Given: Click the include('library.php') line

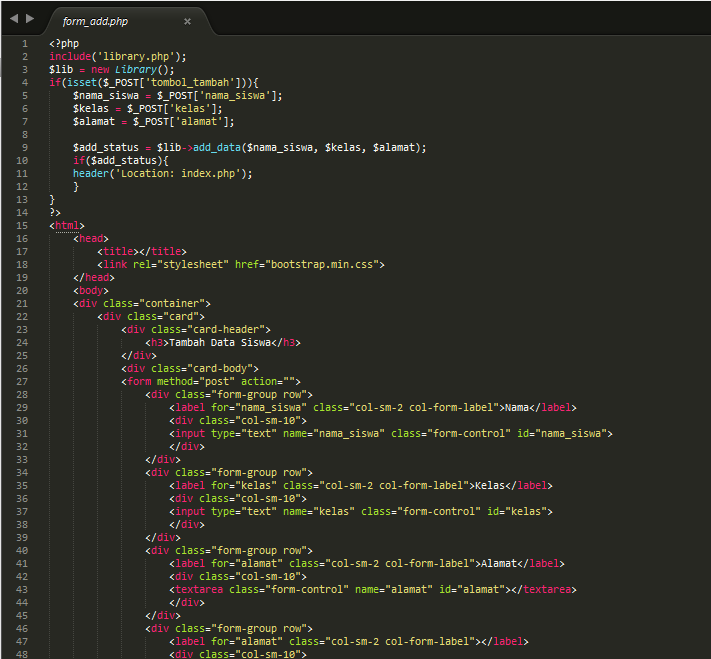Looking at the screenshot, I should tap(118, 57).
